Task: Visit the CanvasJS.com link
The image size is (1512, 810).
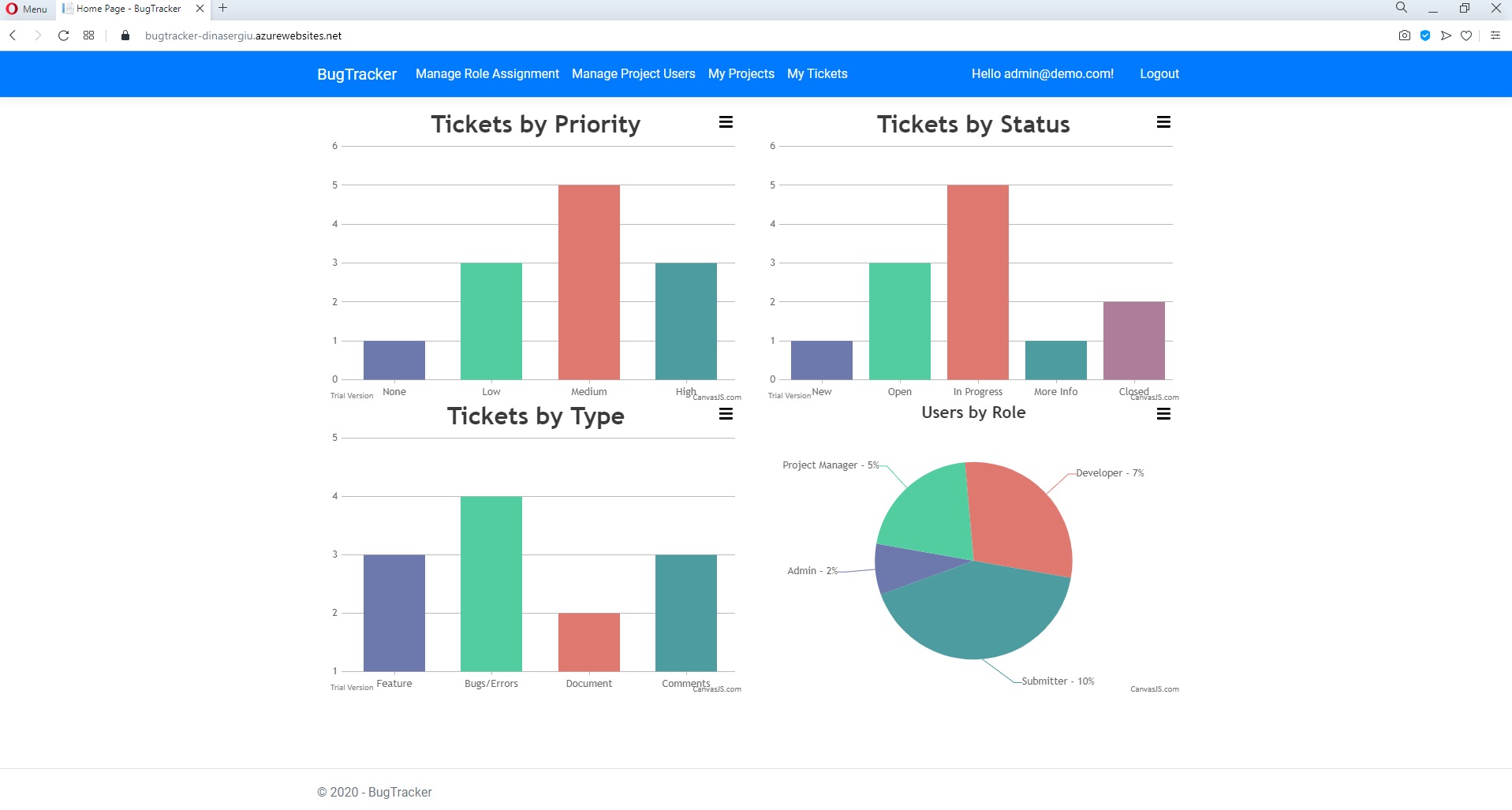Action: click(1154, 689)
